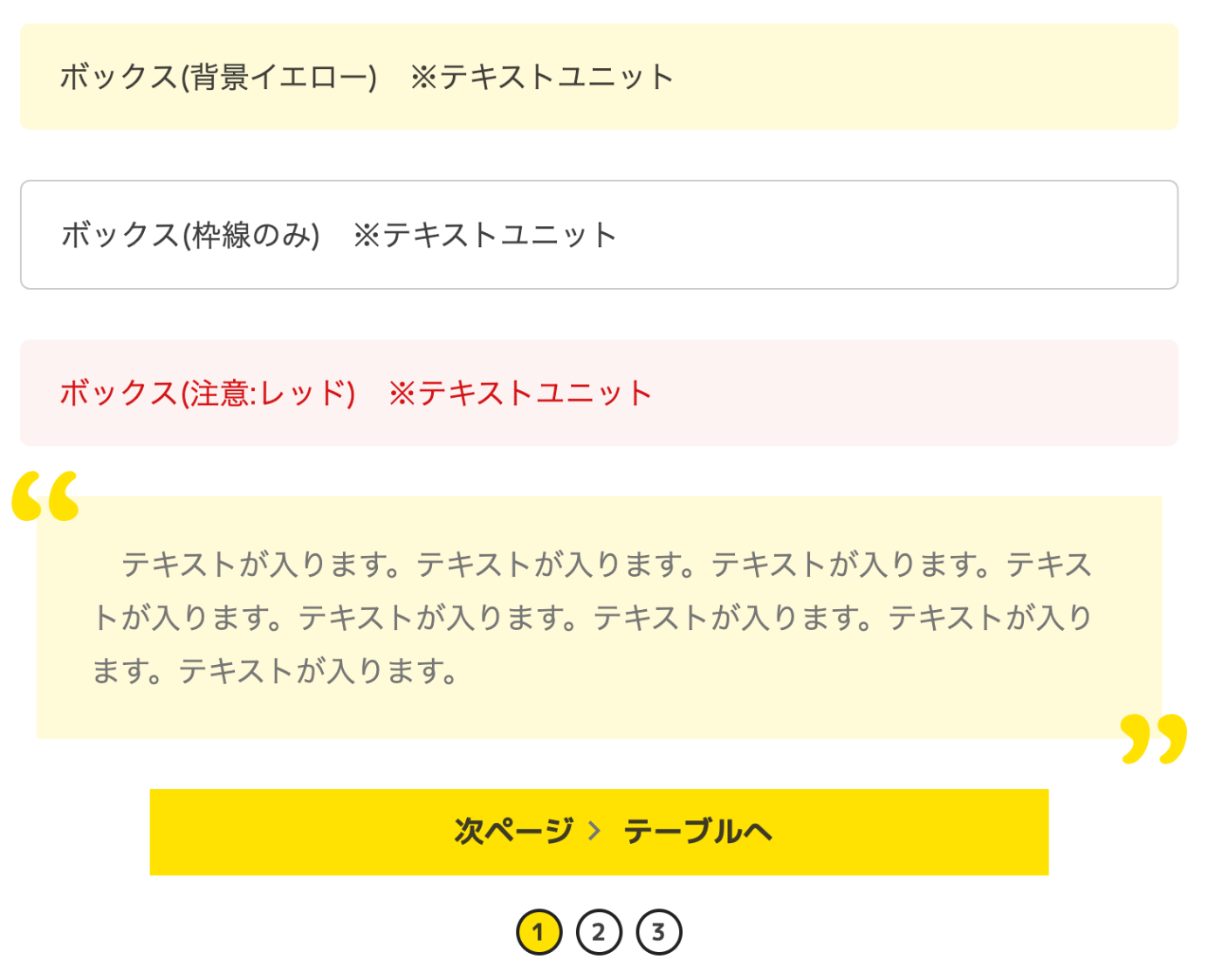1222x980 pixels.
Task: Click the closing yellow quotation mark icon
Action: [x=1153, y=738]
